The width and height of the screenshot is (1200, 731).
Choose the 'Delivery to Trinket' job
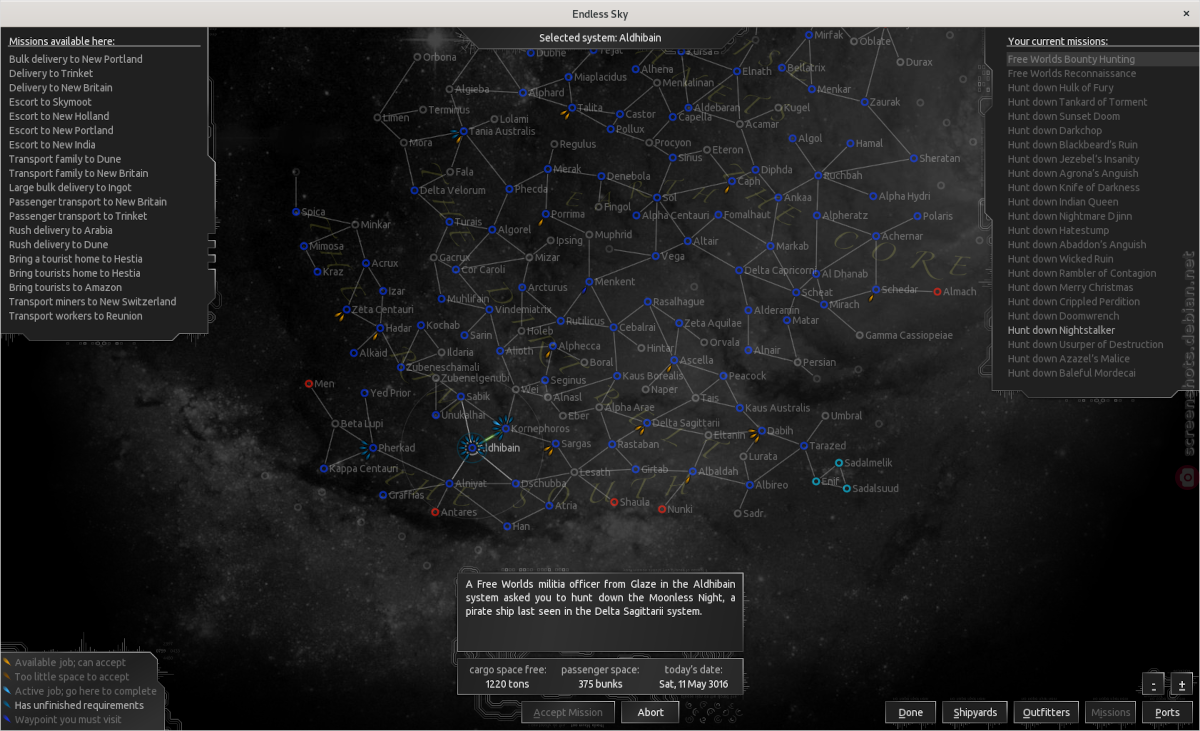click(51, 73)
